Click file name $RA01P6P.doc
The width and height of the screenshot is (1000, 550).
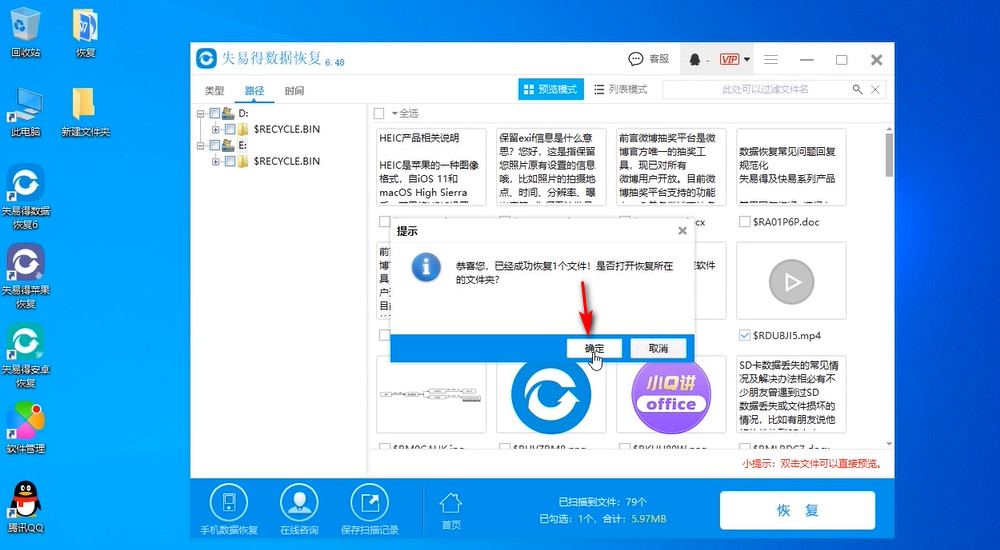[786, 222]
